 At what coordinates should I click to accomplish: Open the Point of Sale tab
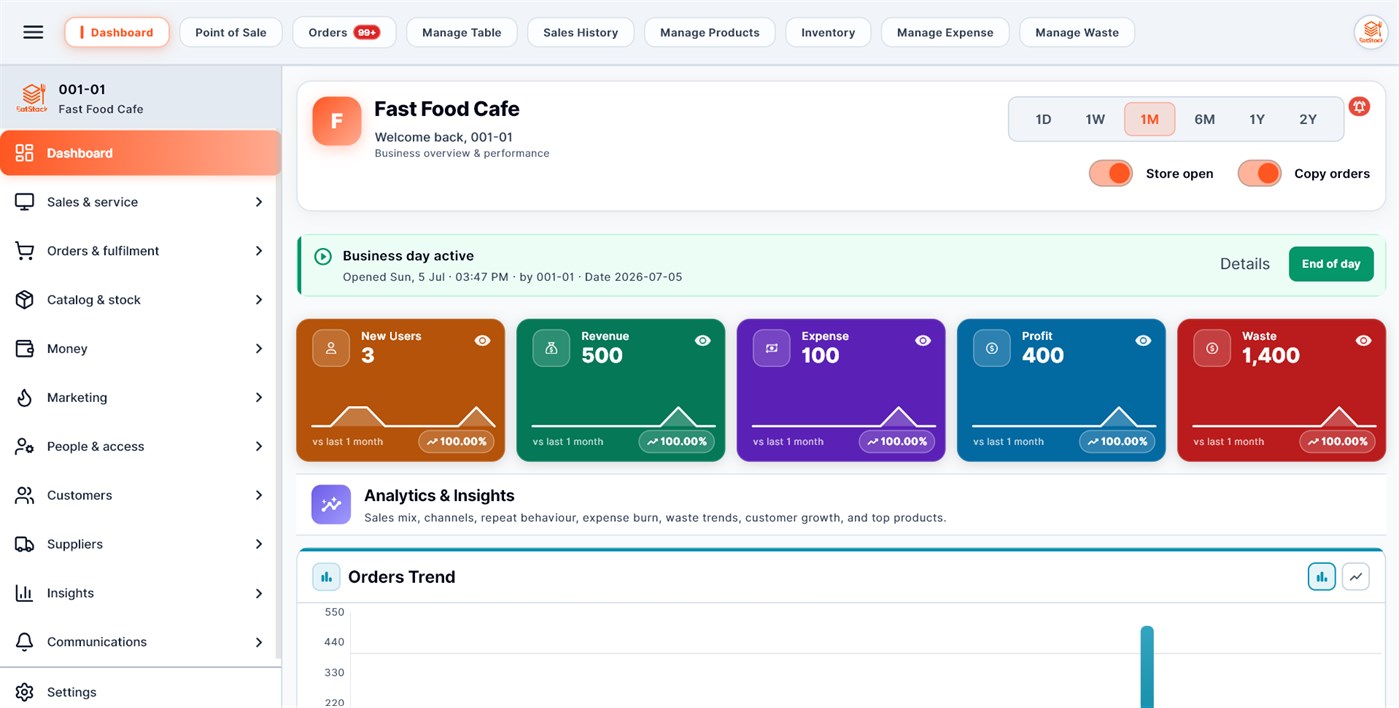coord(231,32)
